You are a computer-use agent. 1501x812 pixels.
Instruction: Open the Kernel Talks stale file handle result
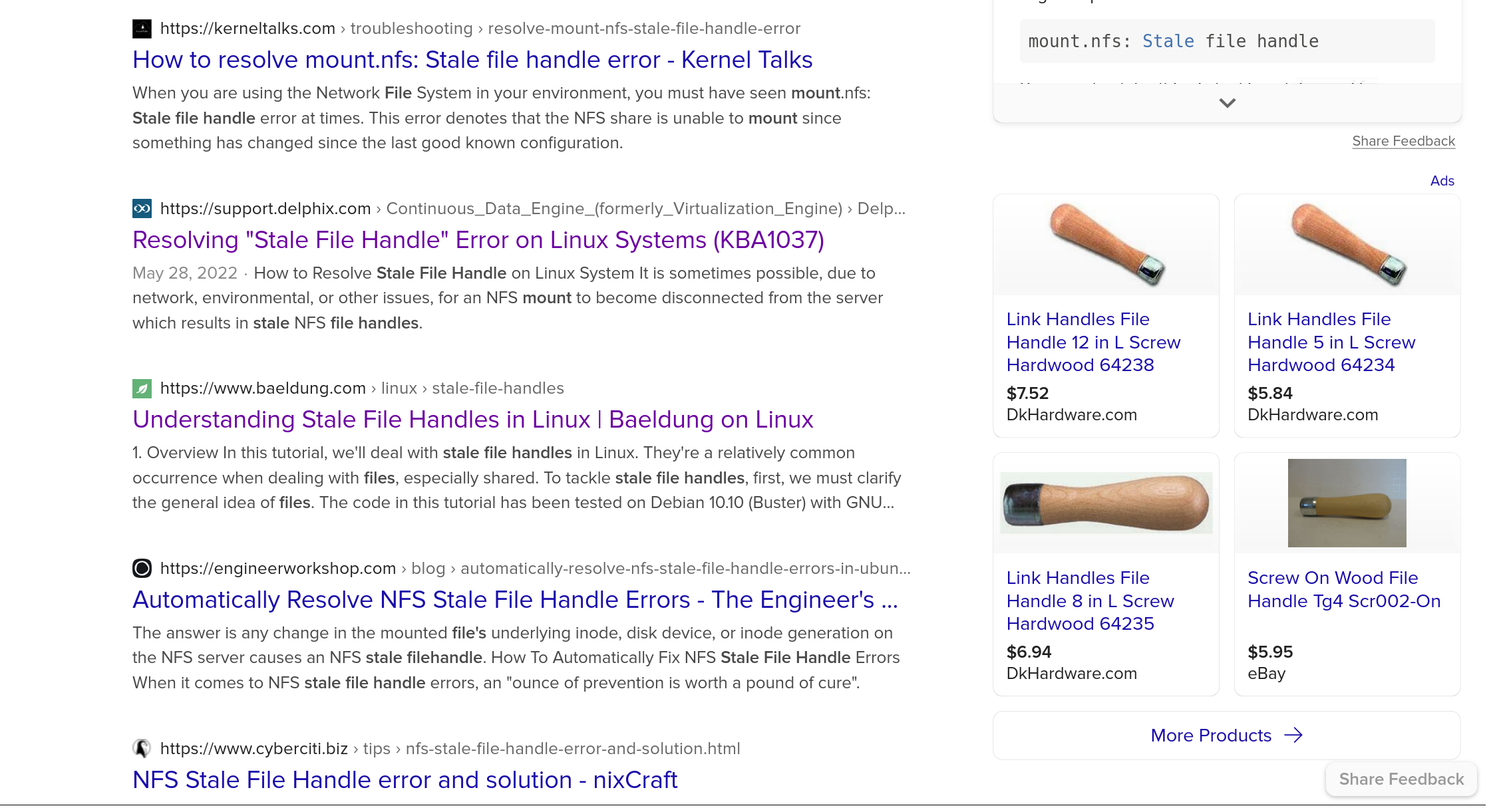(x=472, y=60)
